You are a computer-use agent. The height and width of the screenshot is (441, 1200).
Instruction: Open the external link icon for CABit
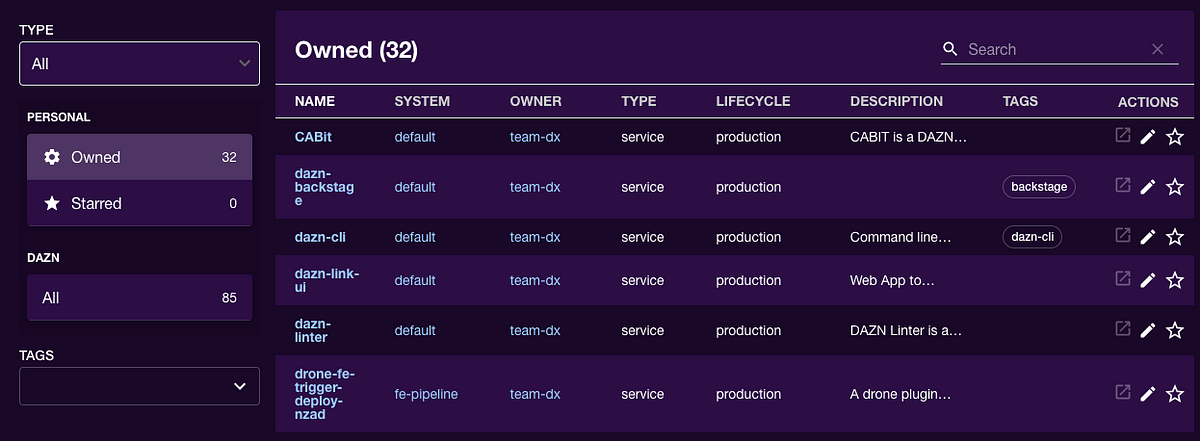tap(1123, 136)
